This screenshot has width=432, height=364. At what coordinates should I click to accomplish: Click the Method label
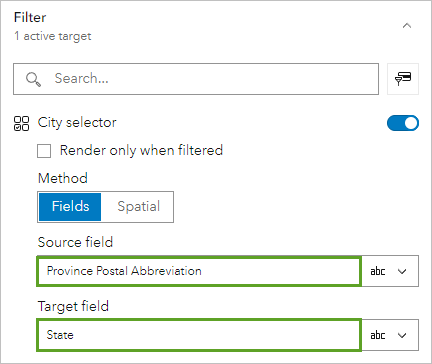coord(63,178)
